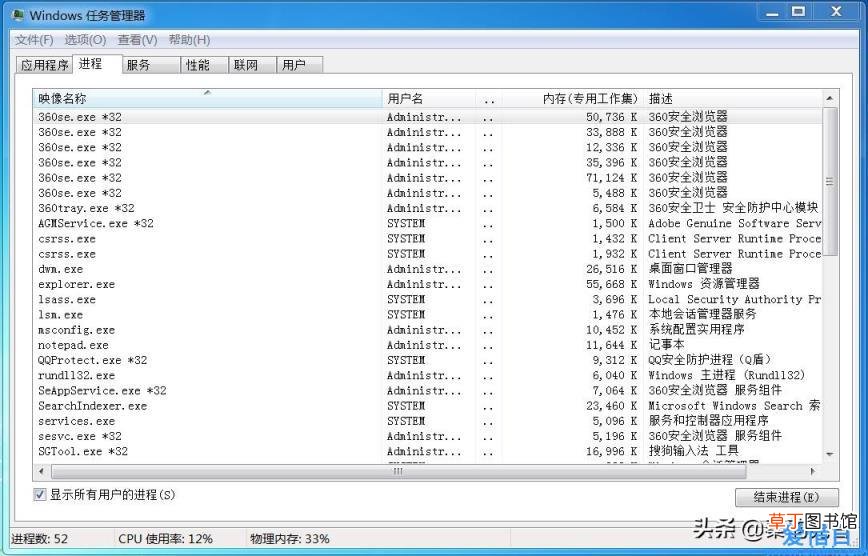Select csrss.exe row using 1,432 K
The height and width of the screenshot is (556, 868).
[427, 239]
